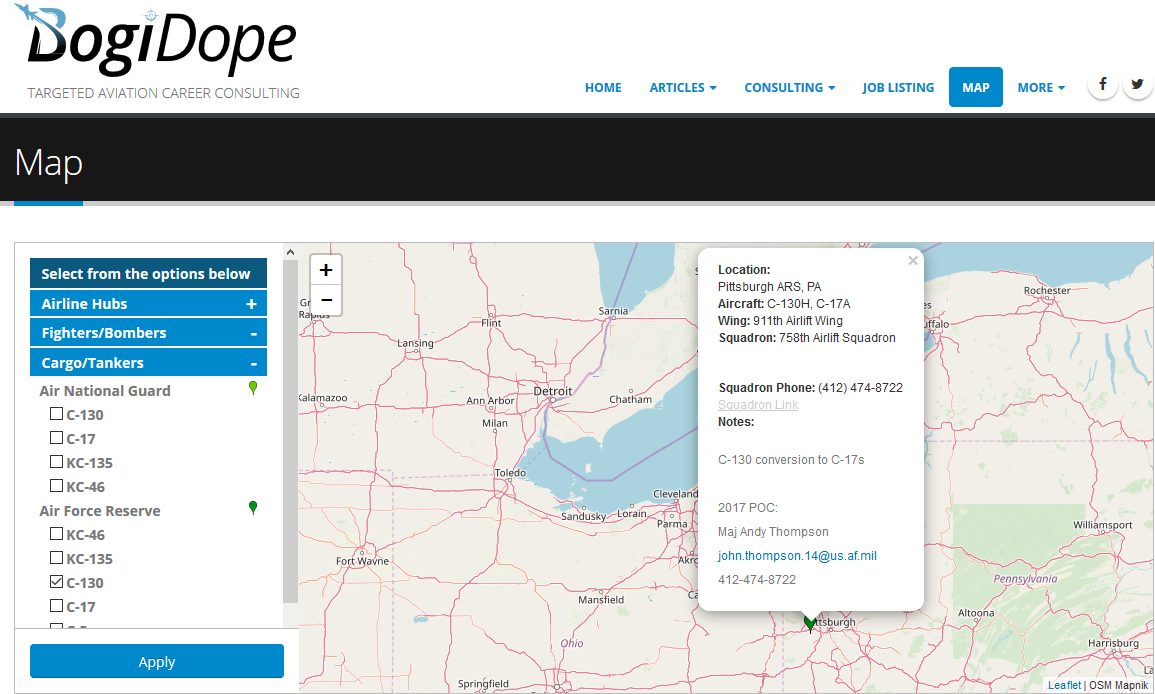Check Air Force Reserve KC-46 box
Screen dimensions: 1155x694
pos(56,533)
